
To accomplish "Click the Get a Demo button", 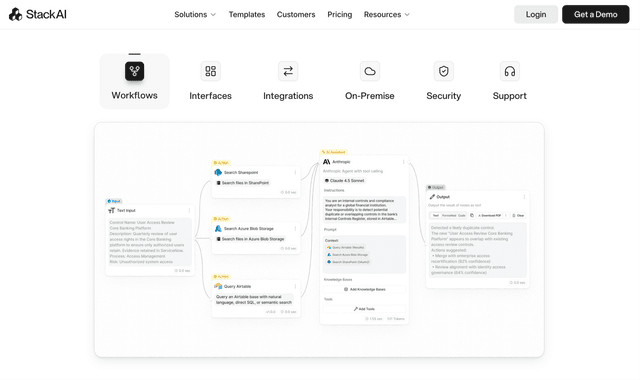I will click(596, 14).
